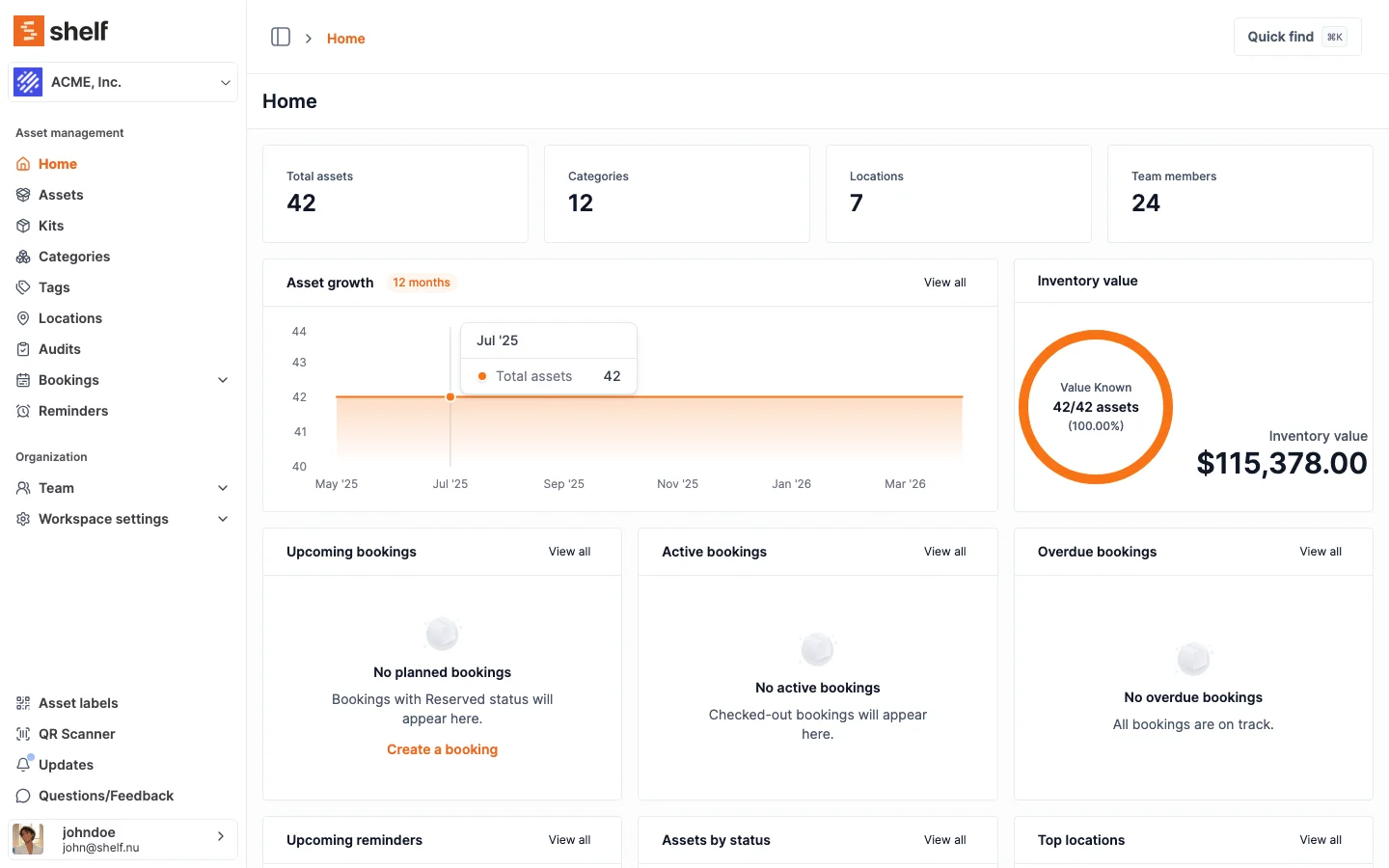The width and height of the screenshot is (1389, 868).
Task: Expand the Bookings submenu chevron
Action: click(223, 380)
